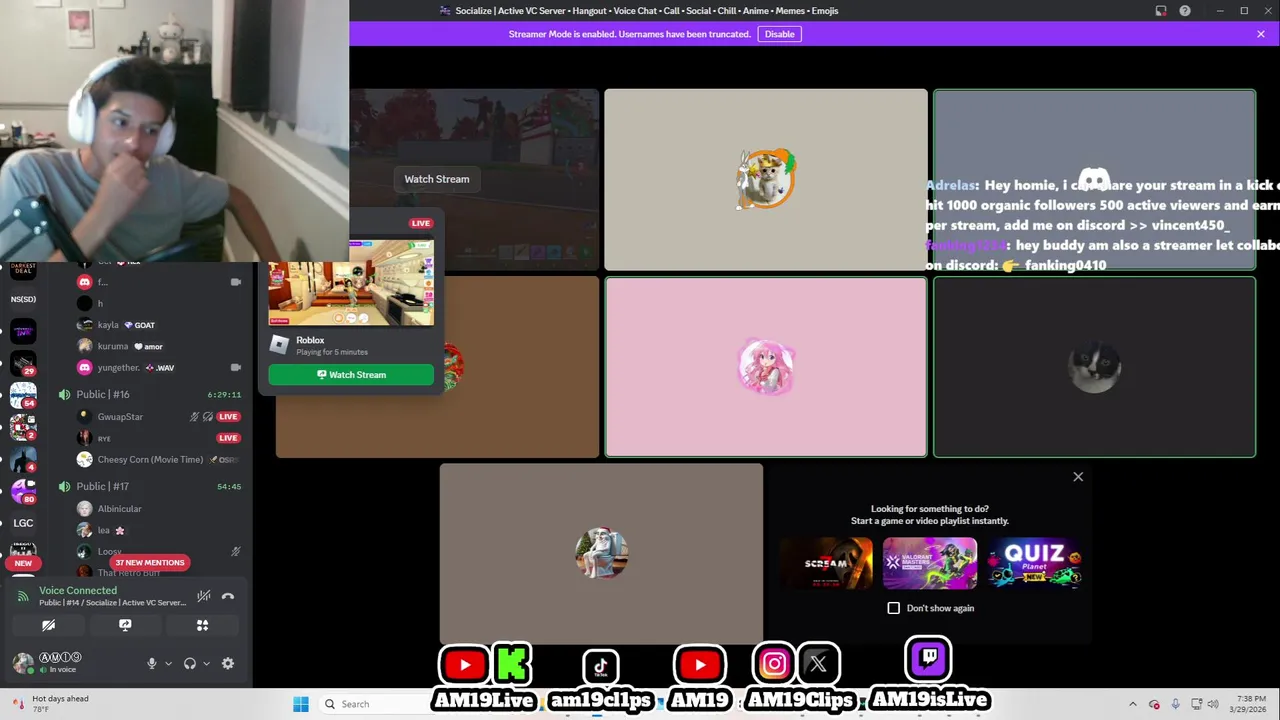
Task: Select the black-and-white cat avatar tile
Action: [1094, 367]
